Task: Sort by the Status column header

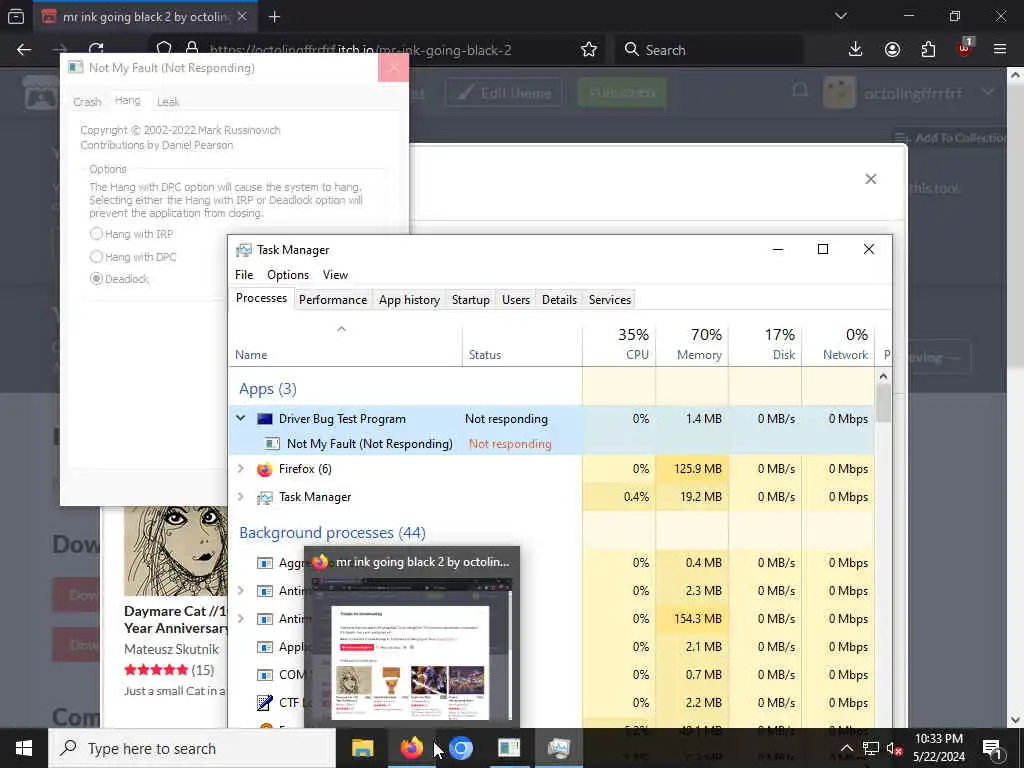Action: pos(522,344)
